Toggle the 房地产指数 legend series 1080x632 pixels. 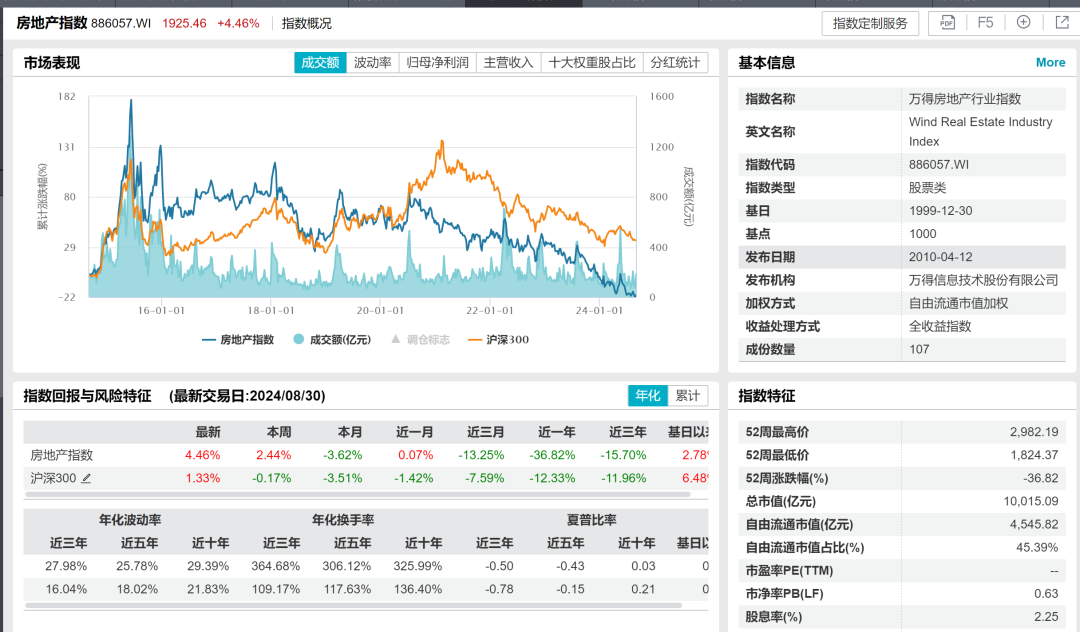238,339
